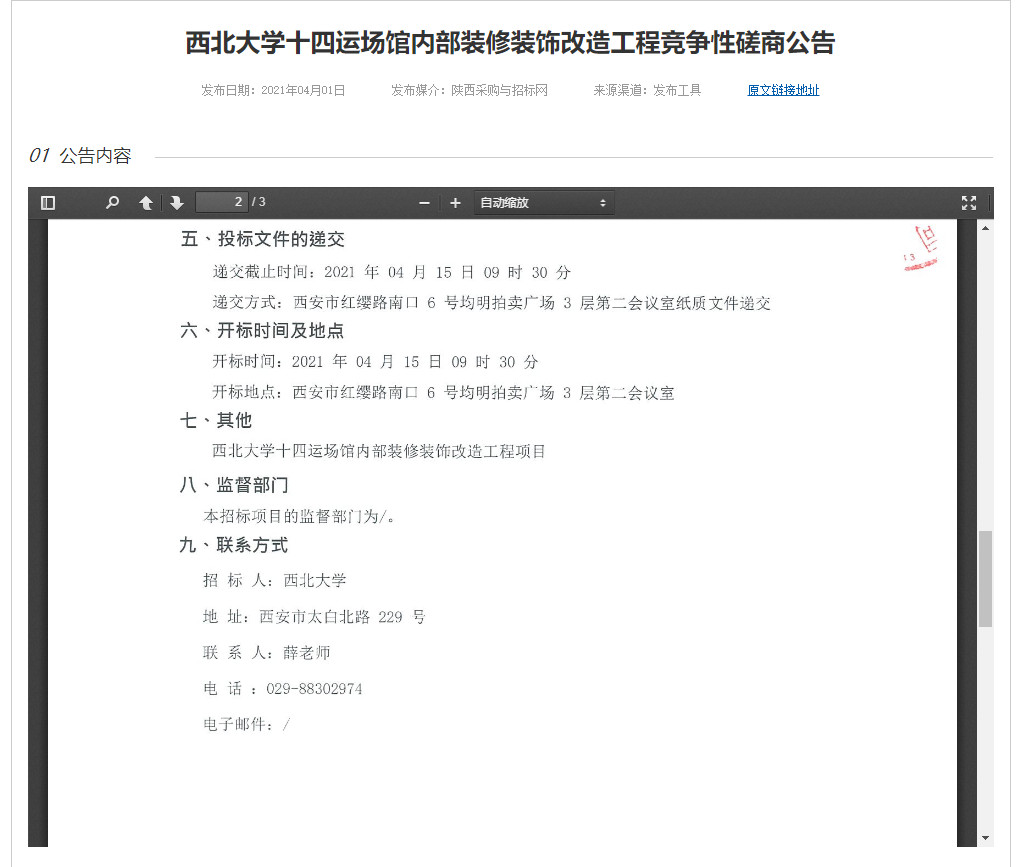The width and height of the screenshot is (1027, 867).
Task: Open the find-in-document search tool
Action: coord(113,203)
